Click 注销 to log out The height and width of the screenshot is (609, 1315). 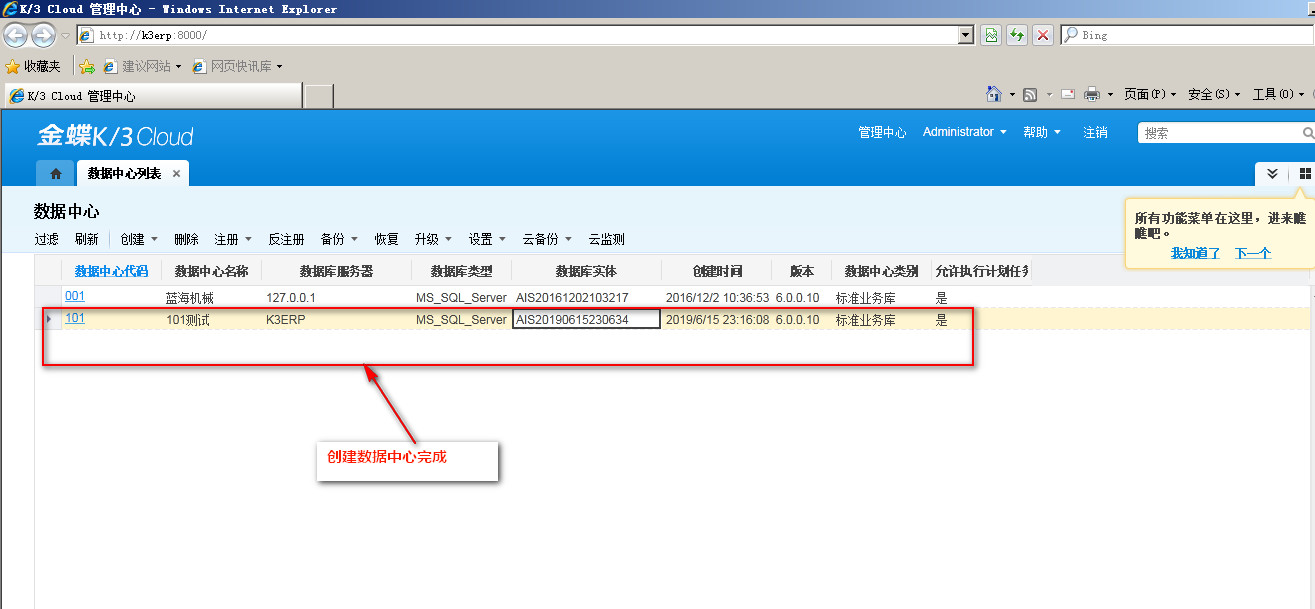coord(1095,132)
